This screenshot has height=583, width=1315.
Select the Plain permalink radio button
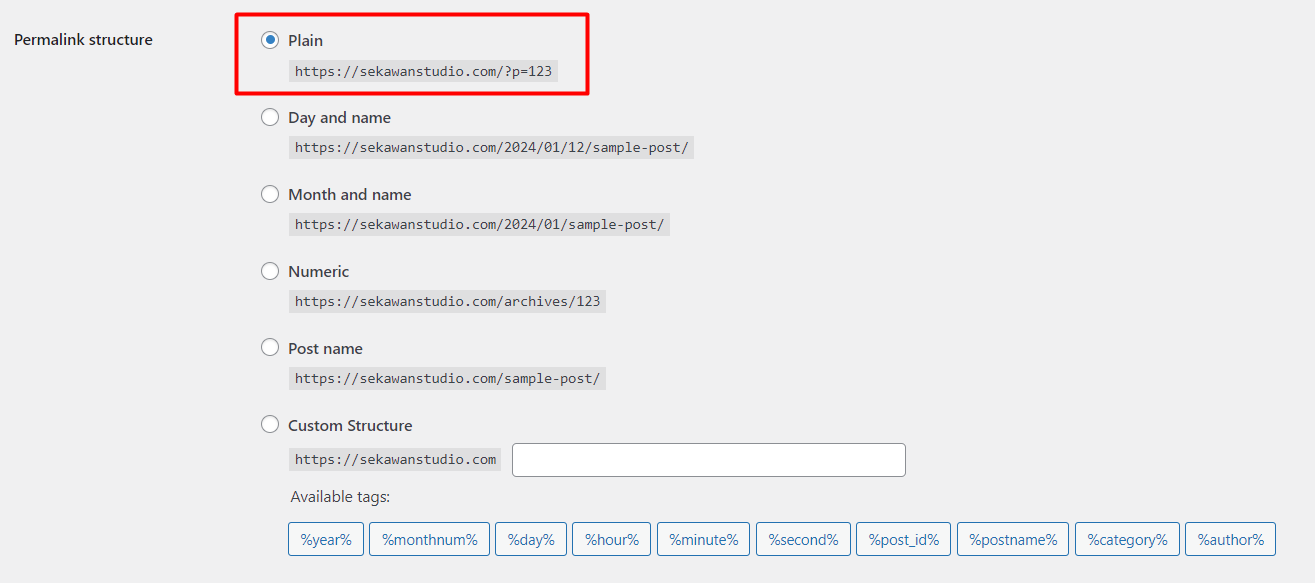click(270, 40)
